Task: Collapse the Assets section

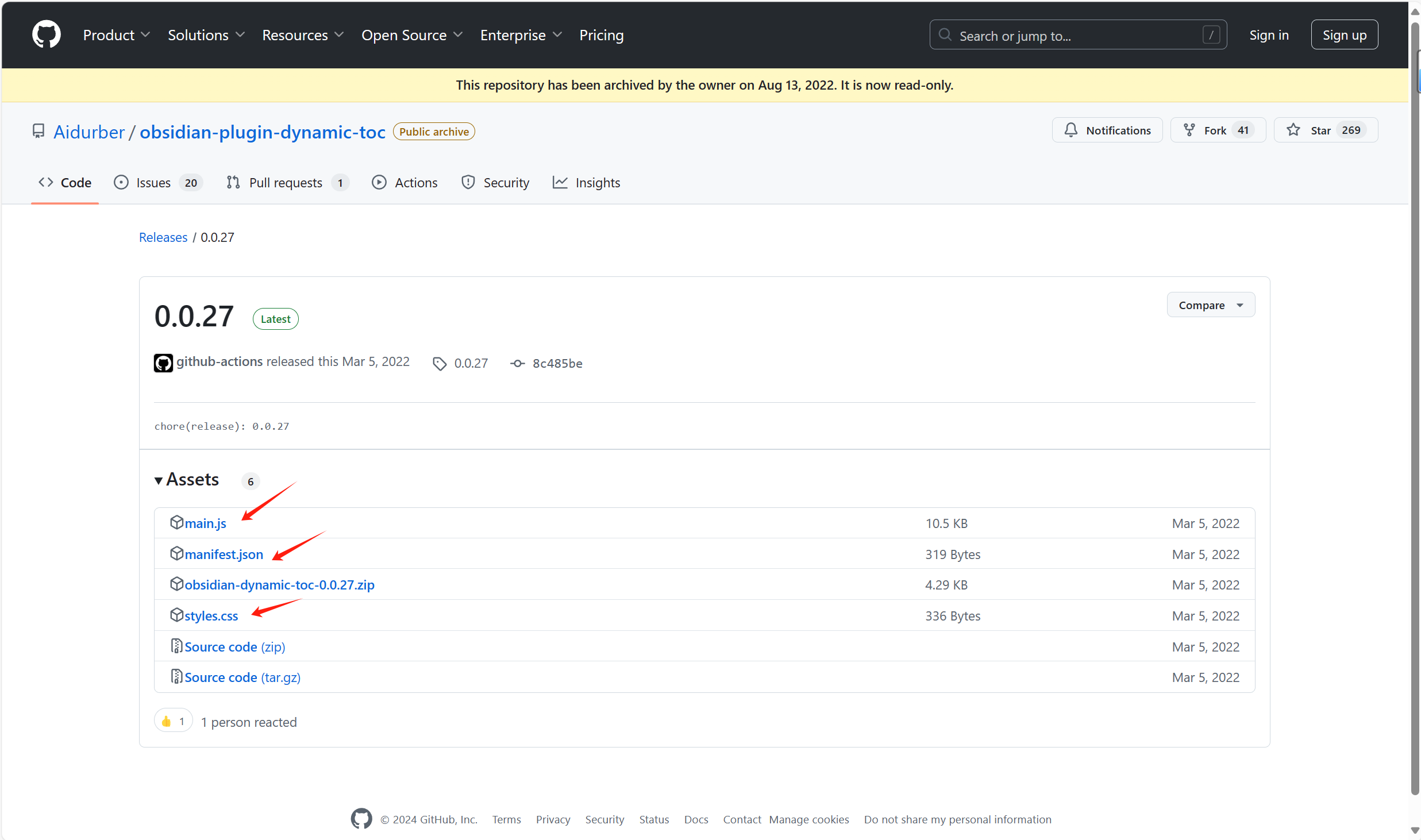Action: tap(159, 480)
